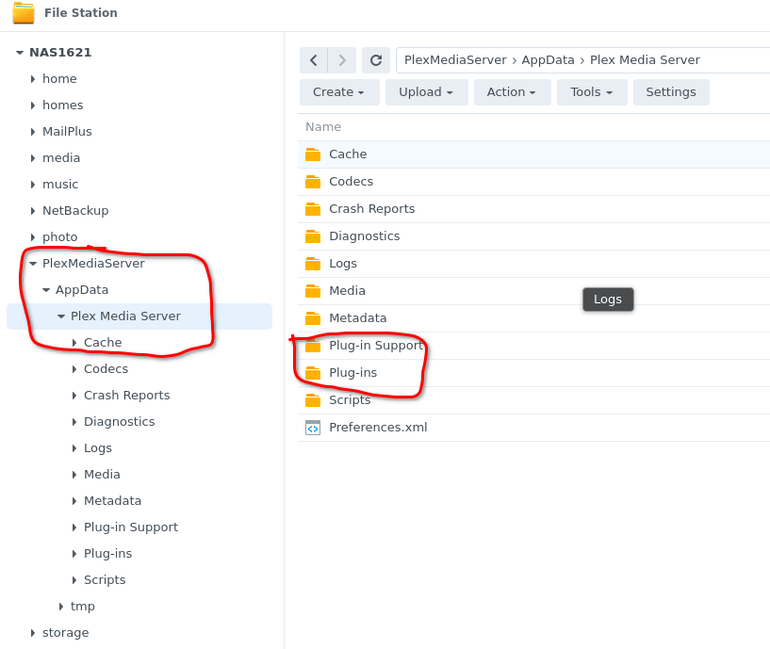Click the Settings button

click(671, 92)
